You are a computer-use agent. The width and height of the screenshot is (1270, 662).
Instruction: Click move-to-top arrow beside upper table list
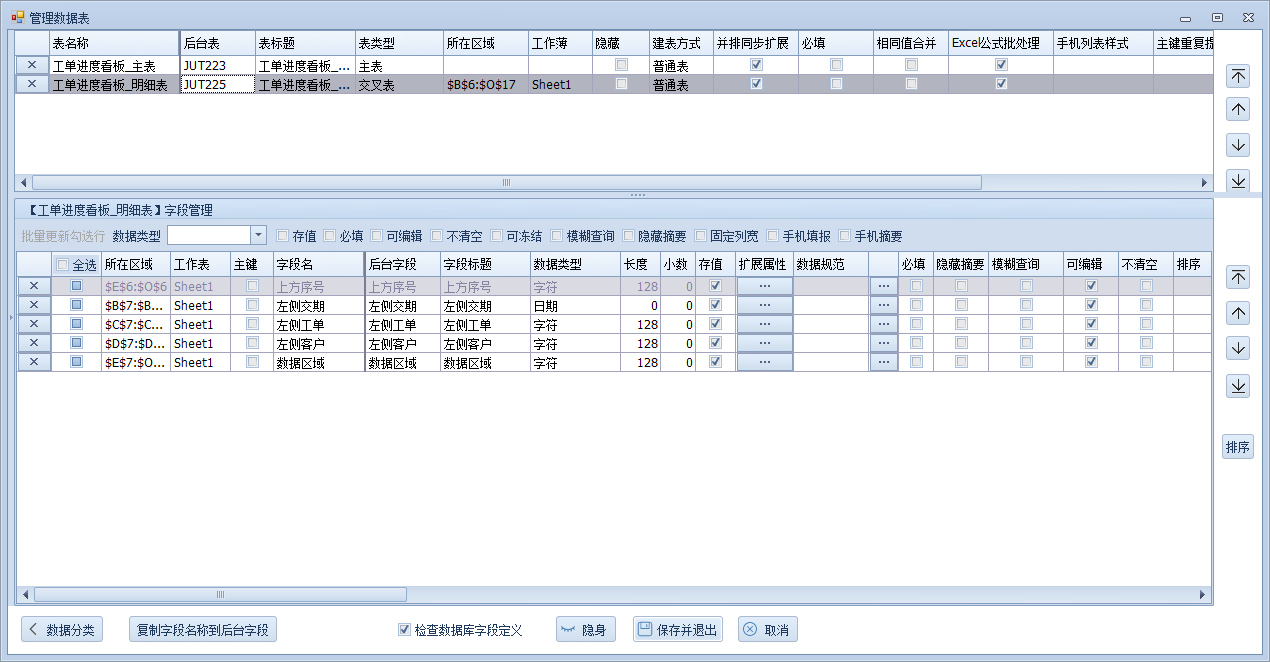1238,76
